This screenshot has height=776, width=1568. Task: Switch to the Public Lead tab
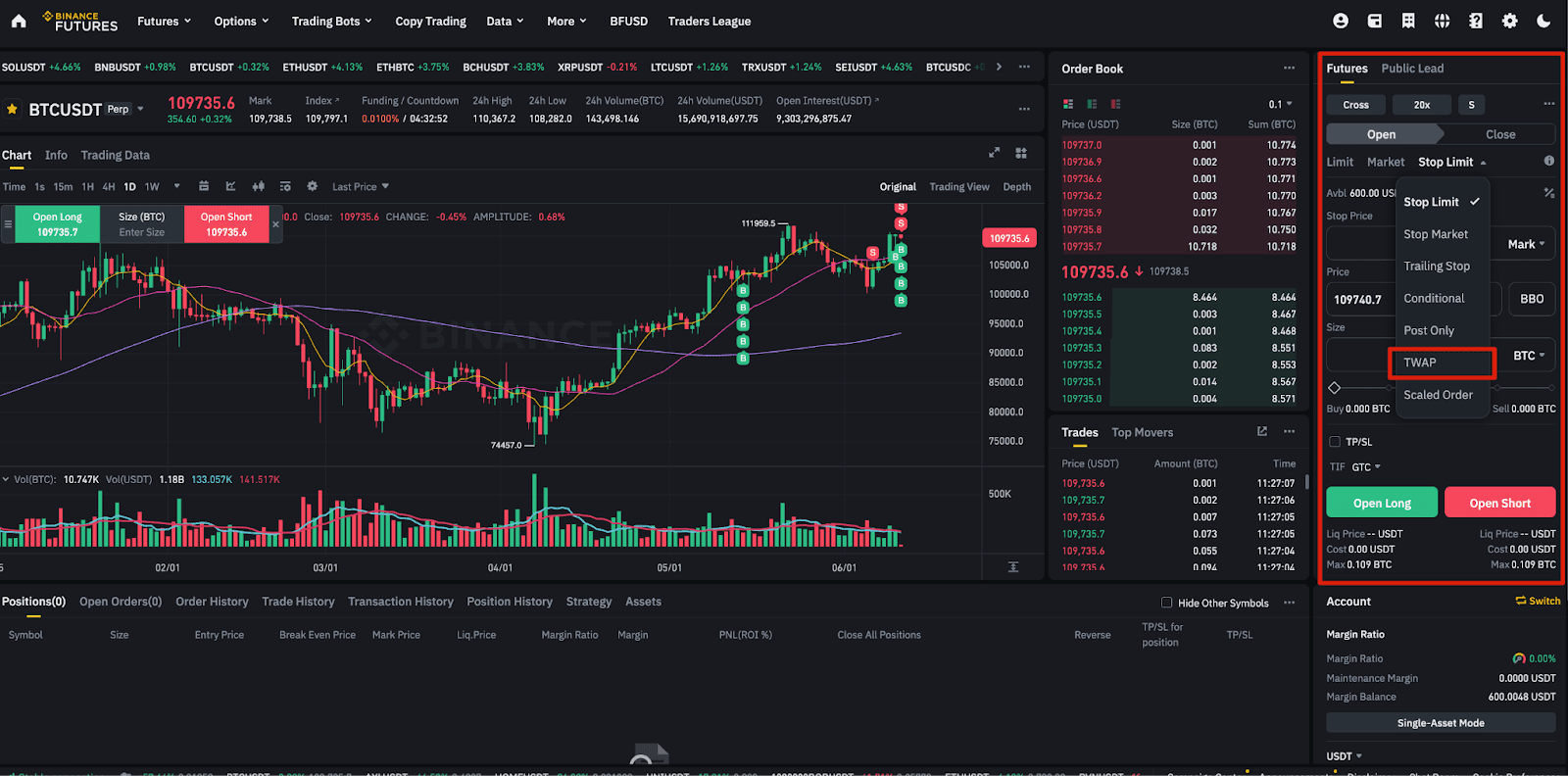tap(1412, 69)
